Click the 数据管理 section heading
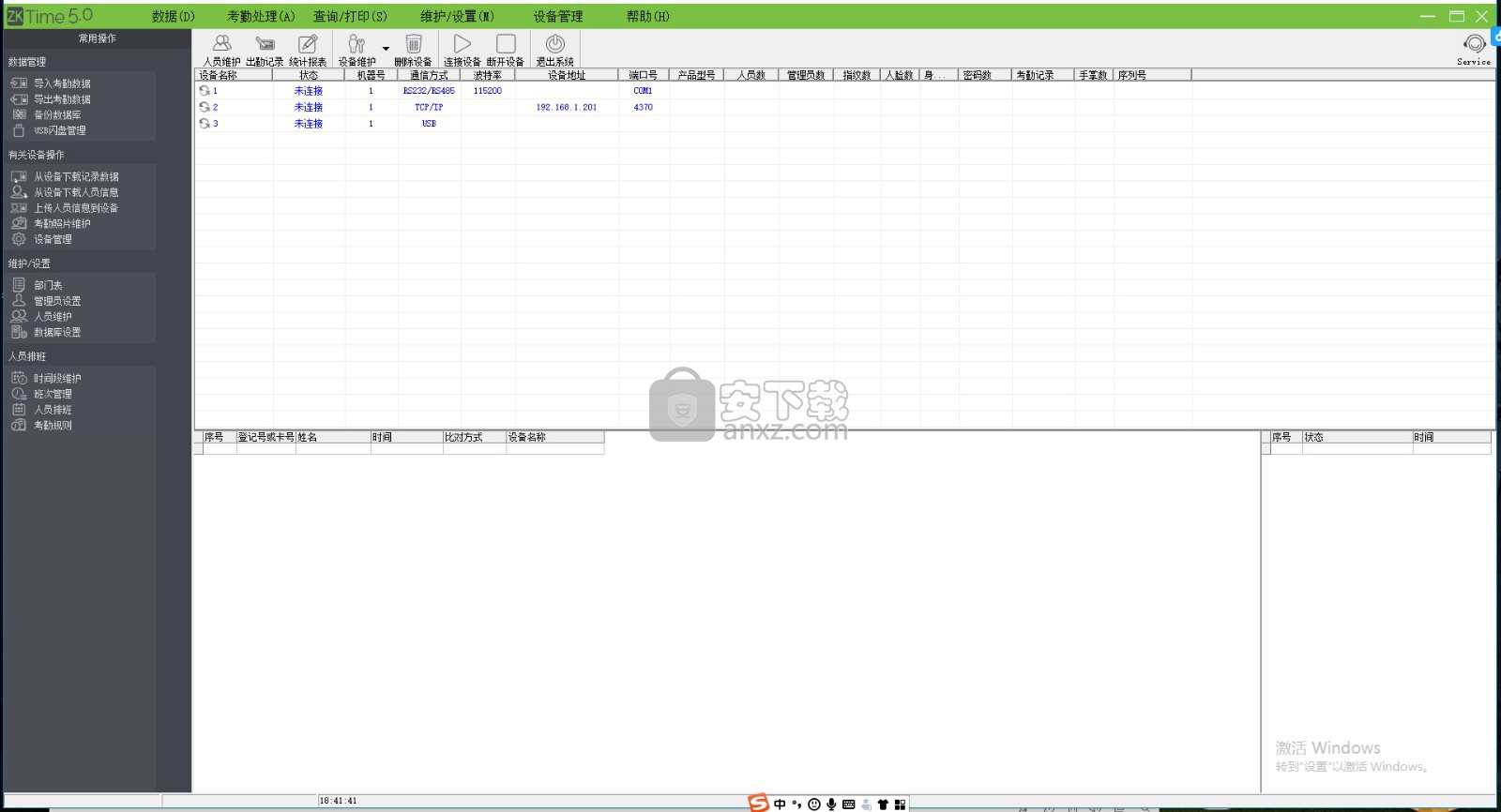The width and height of the screenshot is (1501, 812). (x=27, y=62)
